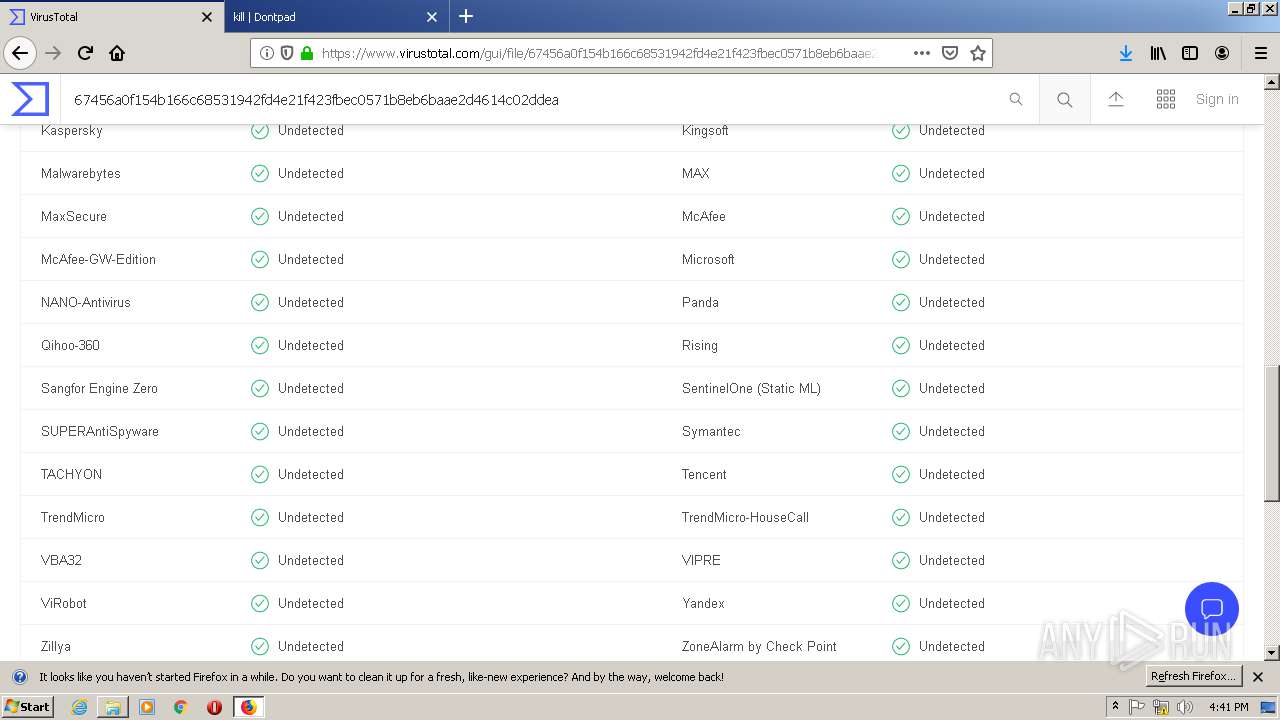This screenshot has width=1280, height=720.
Task: Click the SentinelOne (Static ML) label
Action: pos(751,389)
